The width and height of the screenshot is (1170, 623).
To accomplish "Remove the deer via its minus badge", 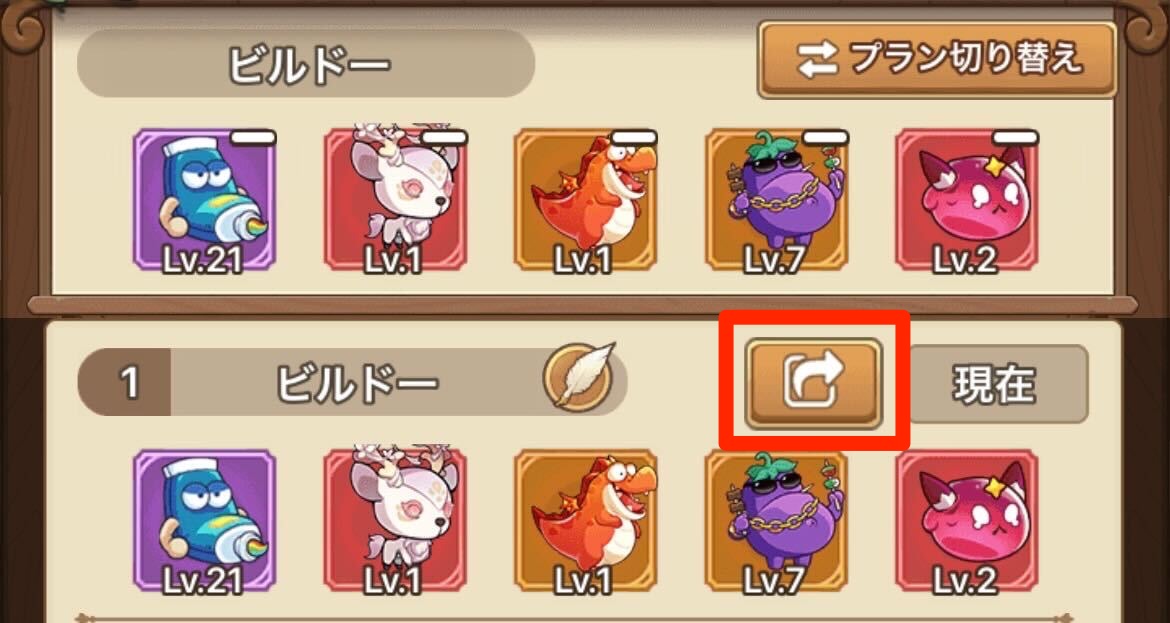I will [x=444, y=137].
